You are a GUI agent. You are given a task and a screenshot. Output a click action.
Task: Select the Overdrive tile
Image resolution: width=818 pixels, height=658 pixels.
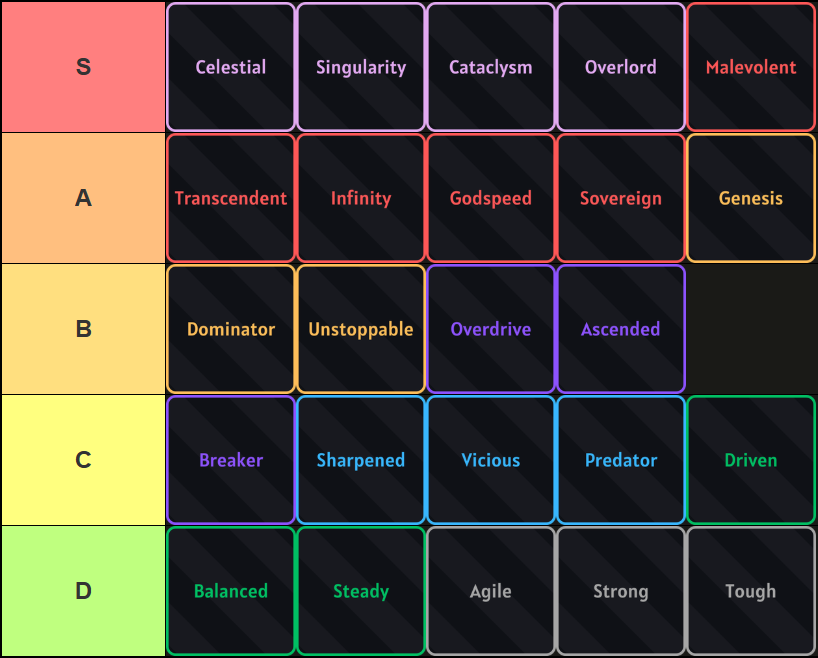(490, 329)
